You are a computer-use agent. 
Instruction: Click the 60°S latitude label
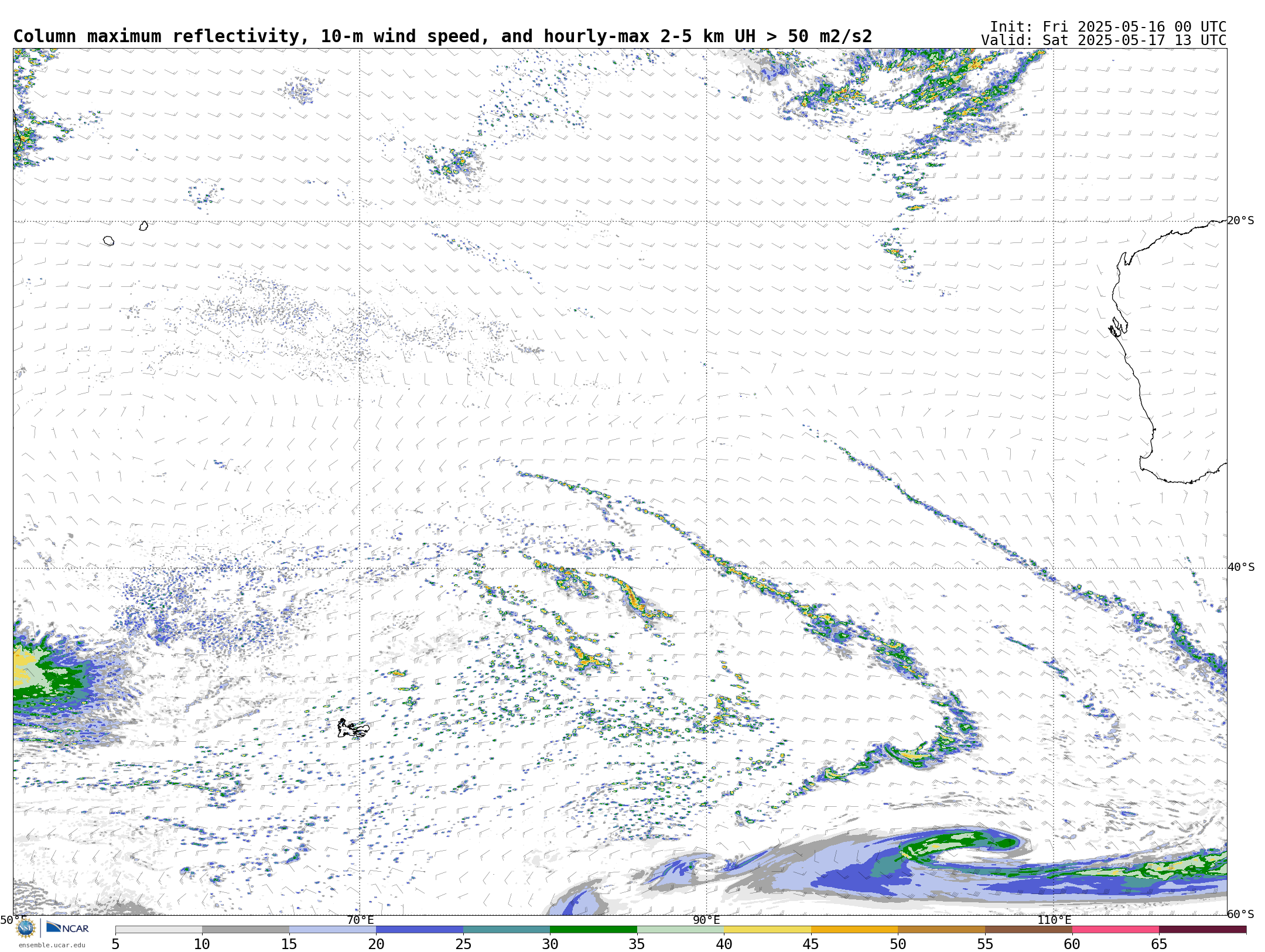1241,914
